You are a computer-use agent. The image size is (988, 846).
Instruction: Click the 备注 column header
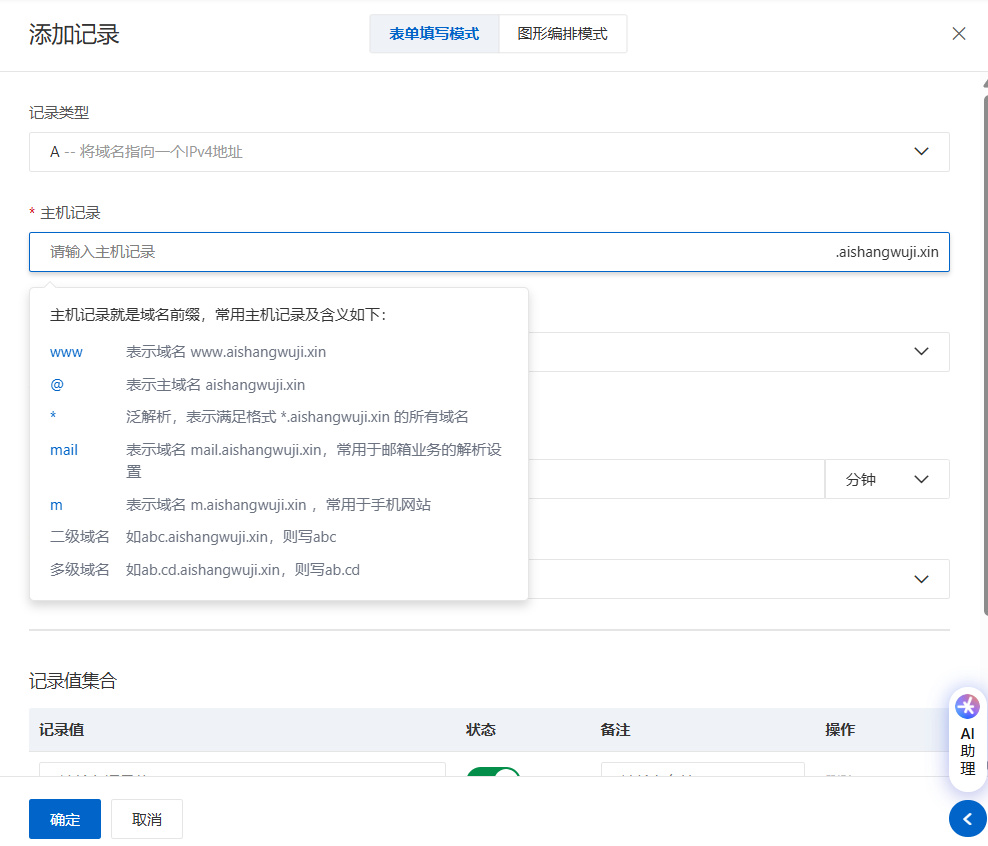pyautogui.click(x=616, y=729)
